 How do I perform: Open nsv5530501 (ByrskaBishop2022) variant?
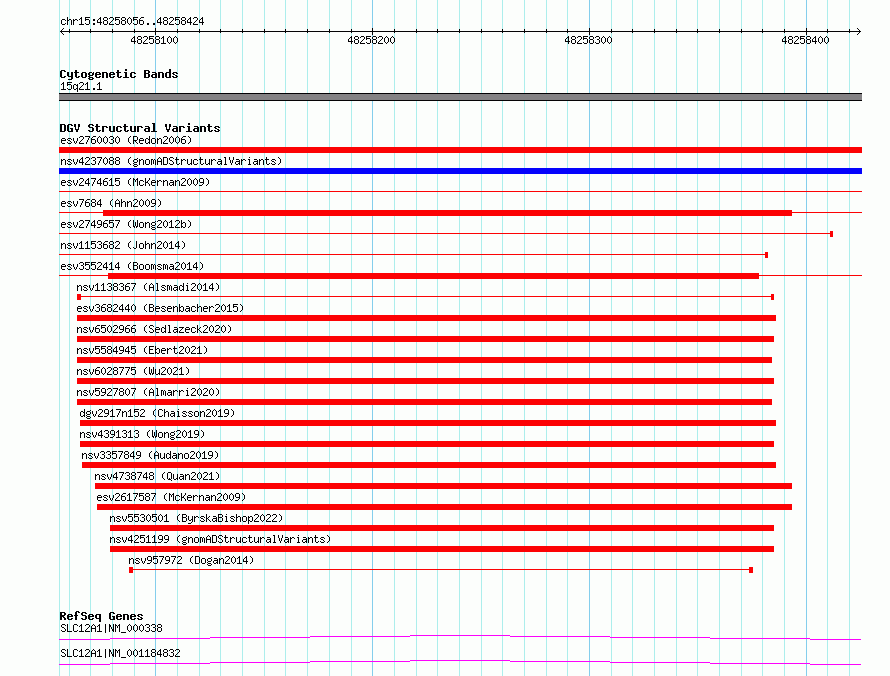point(196,518)
